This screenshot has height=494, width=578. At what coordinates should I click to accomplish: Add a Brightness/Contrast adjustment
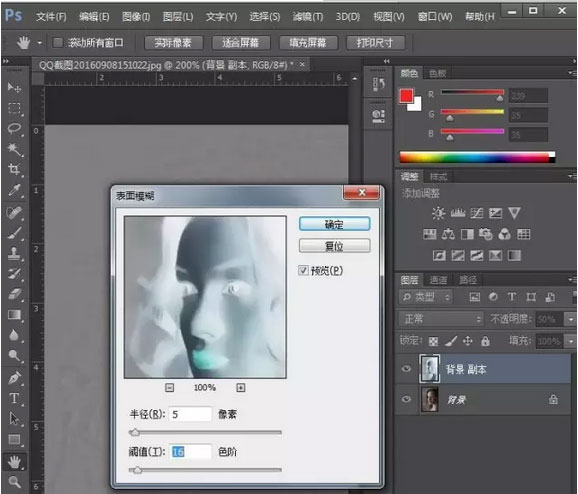(438, 213)
